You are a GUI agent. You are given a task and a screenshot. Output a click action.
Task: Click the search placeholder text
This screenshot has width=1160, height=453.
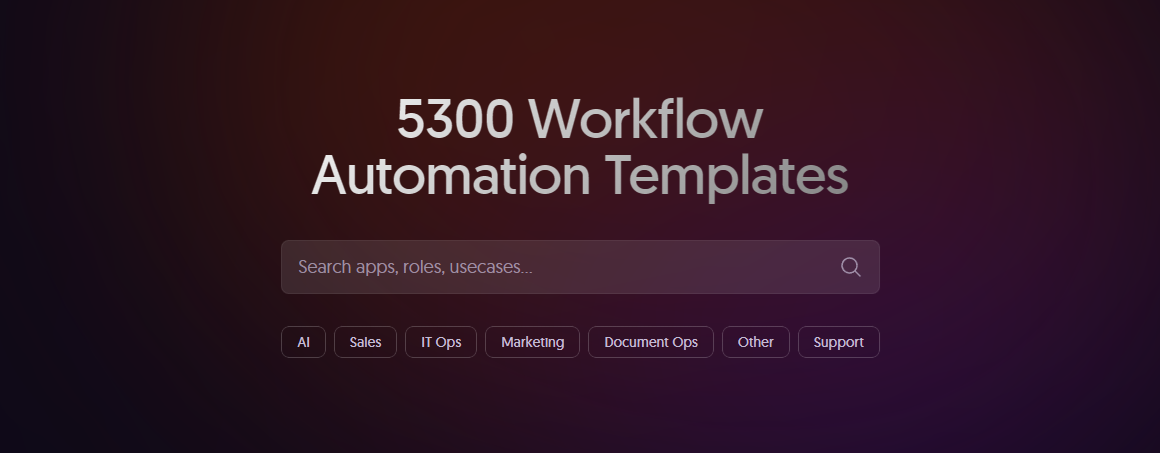(415, 267)
